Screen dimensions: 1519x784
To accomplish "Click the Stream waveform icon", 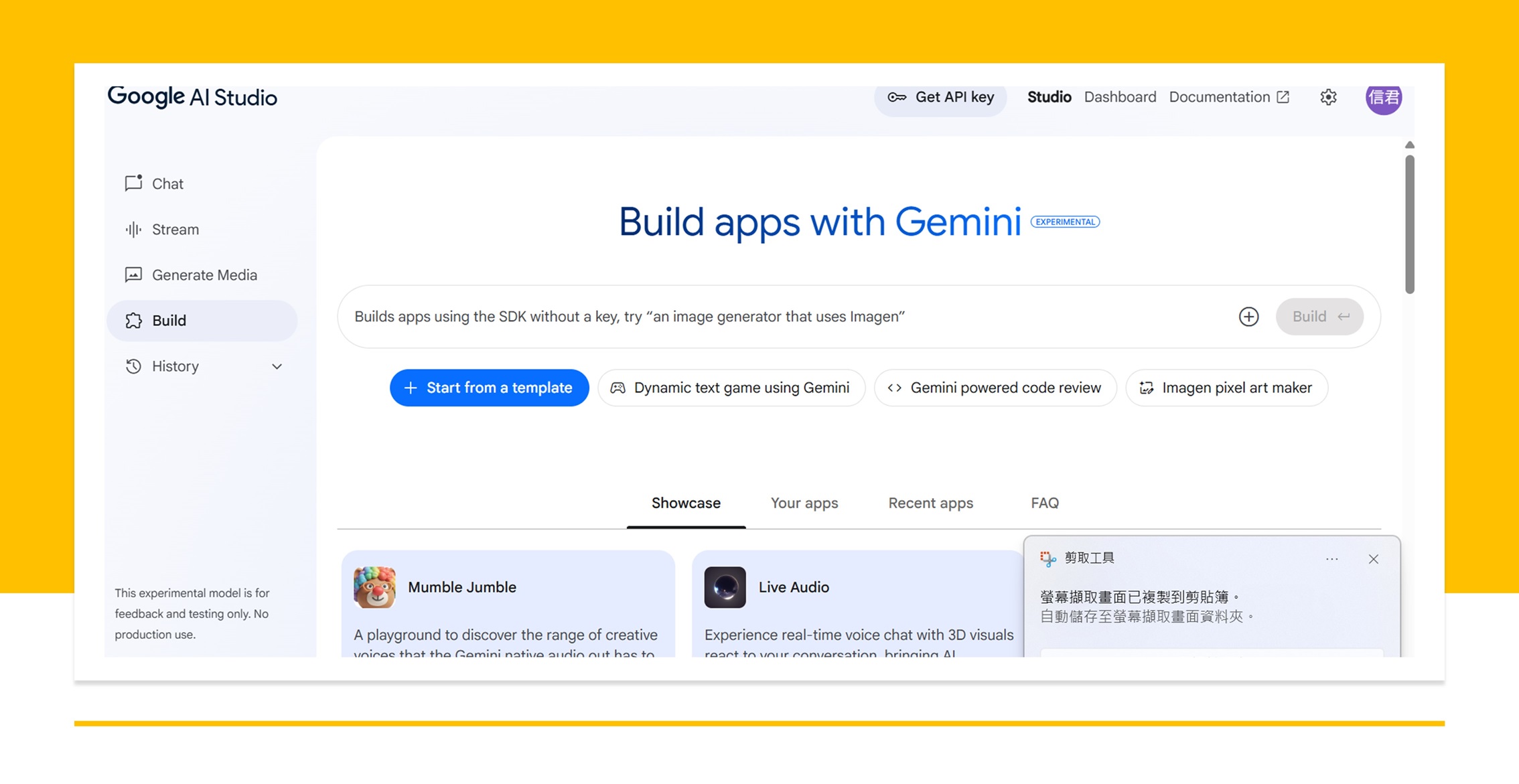I will pyautogui.click(x=133, y=229).
